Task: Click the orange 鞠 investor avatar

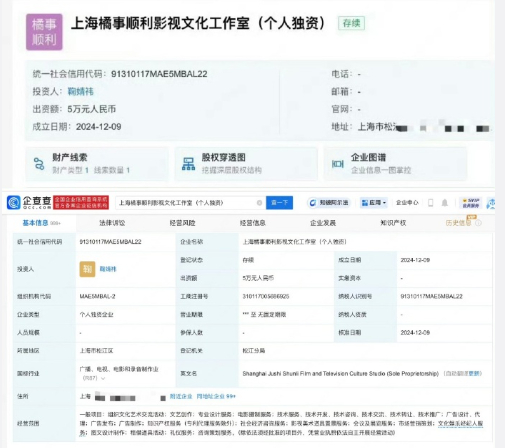Action: [87, 269]
